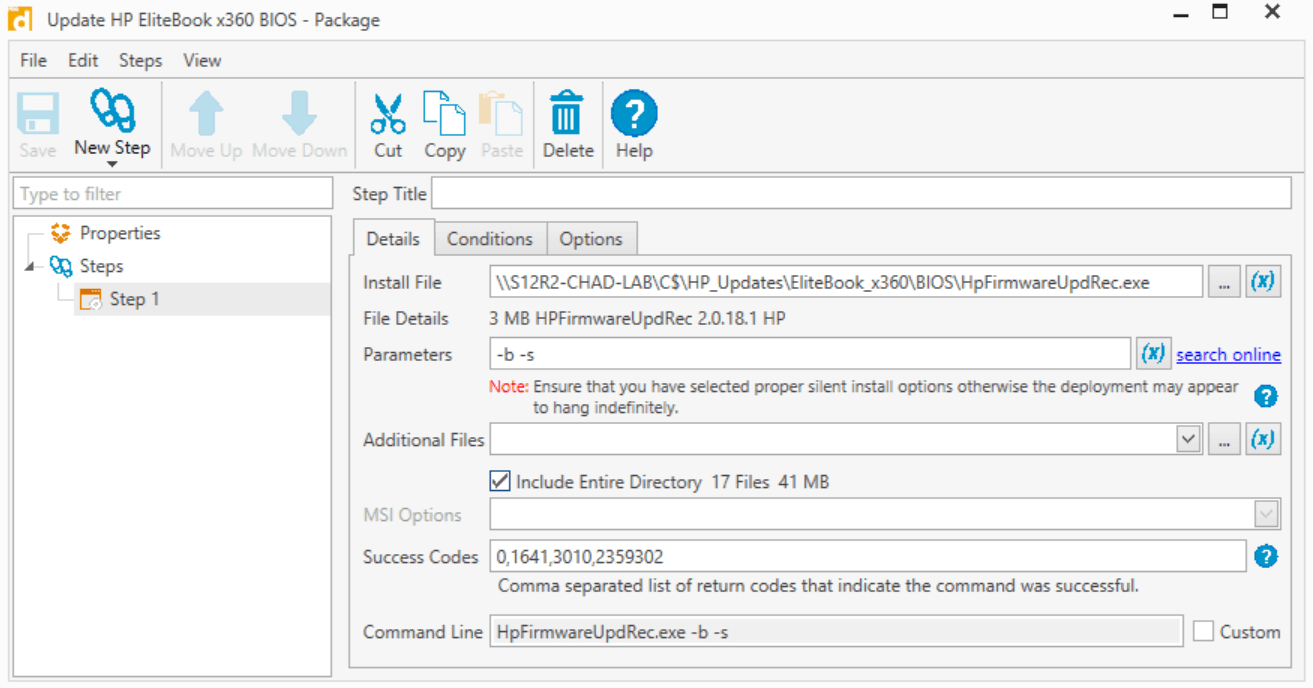Open the File menu
The image size is (1313, 688).
[x=33, y=60]
